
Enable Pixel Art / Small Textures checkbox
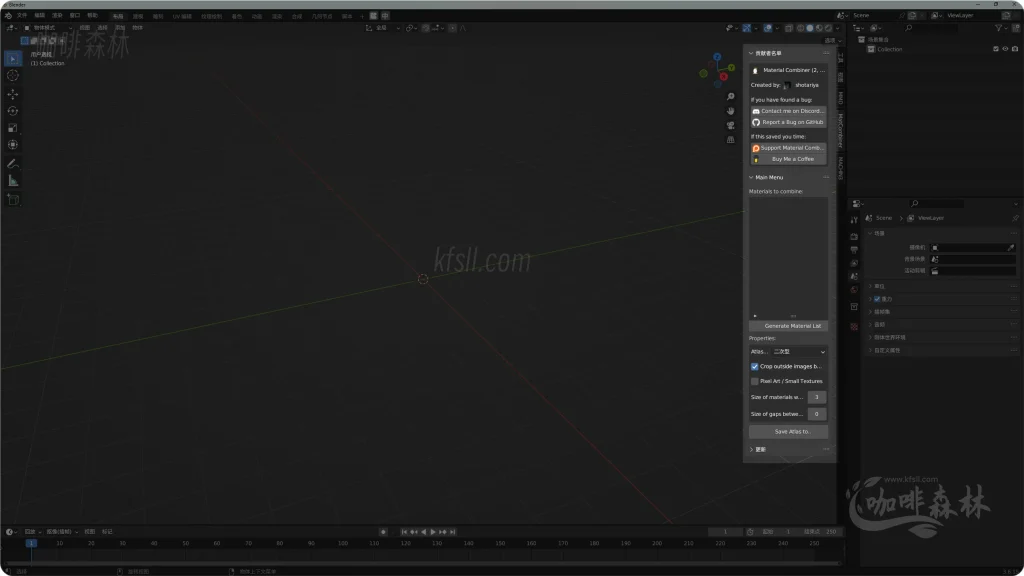[754, 381]
